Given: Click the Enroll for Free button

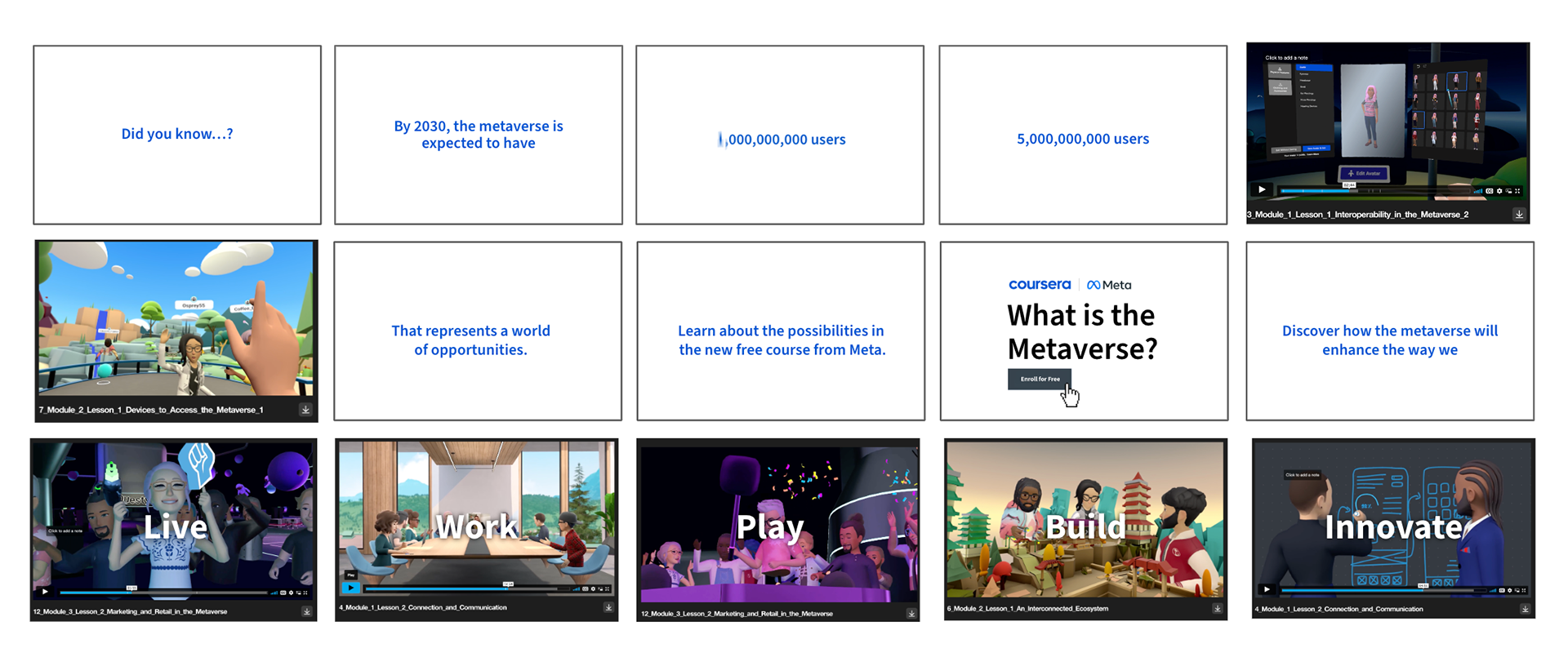Looking at the screenshot, I should (x=1040, y=379).
